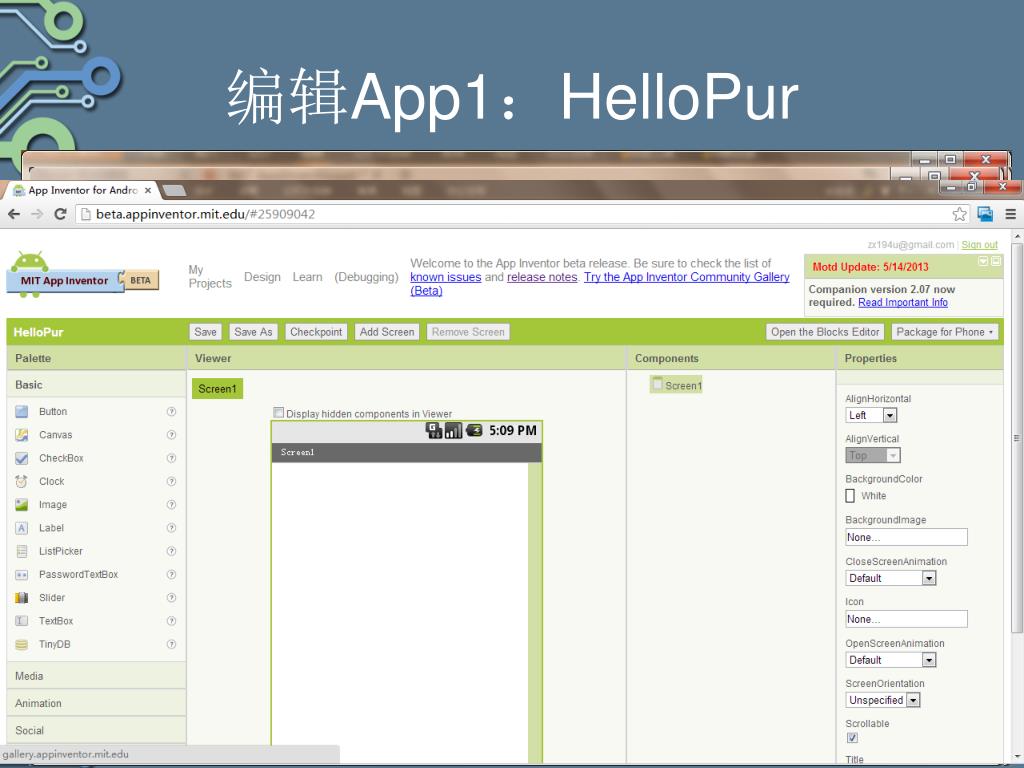Open the AlignVertical Top dropdown
The height and width of the screenshot is (768, 1024).
(x=872, y=455)
